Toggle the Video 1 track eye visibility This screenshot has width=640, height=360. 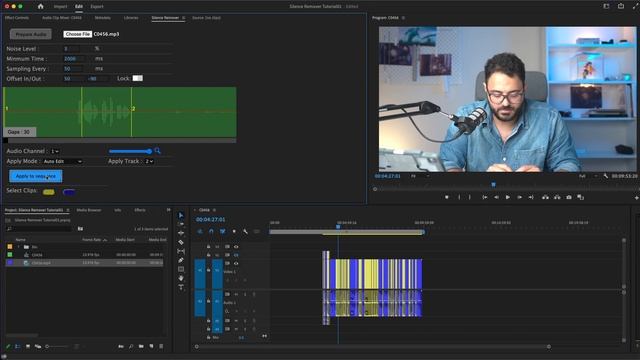point(236,263)
